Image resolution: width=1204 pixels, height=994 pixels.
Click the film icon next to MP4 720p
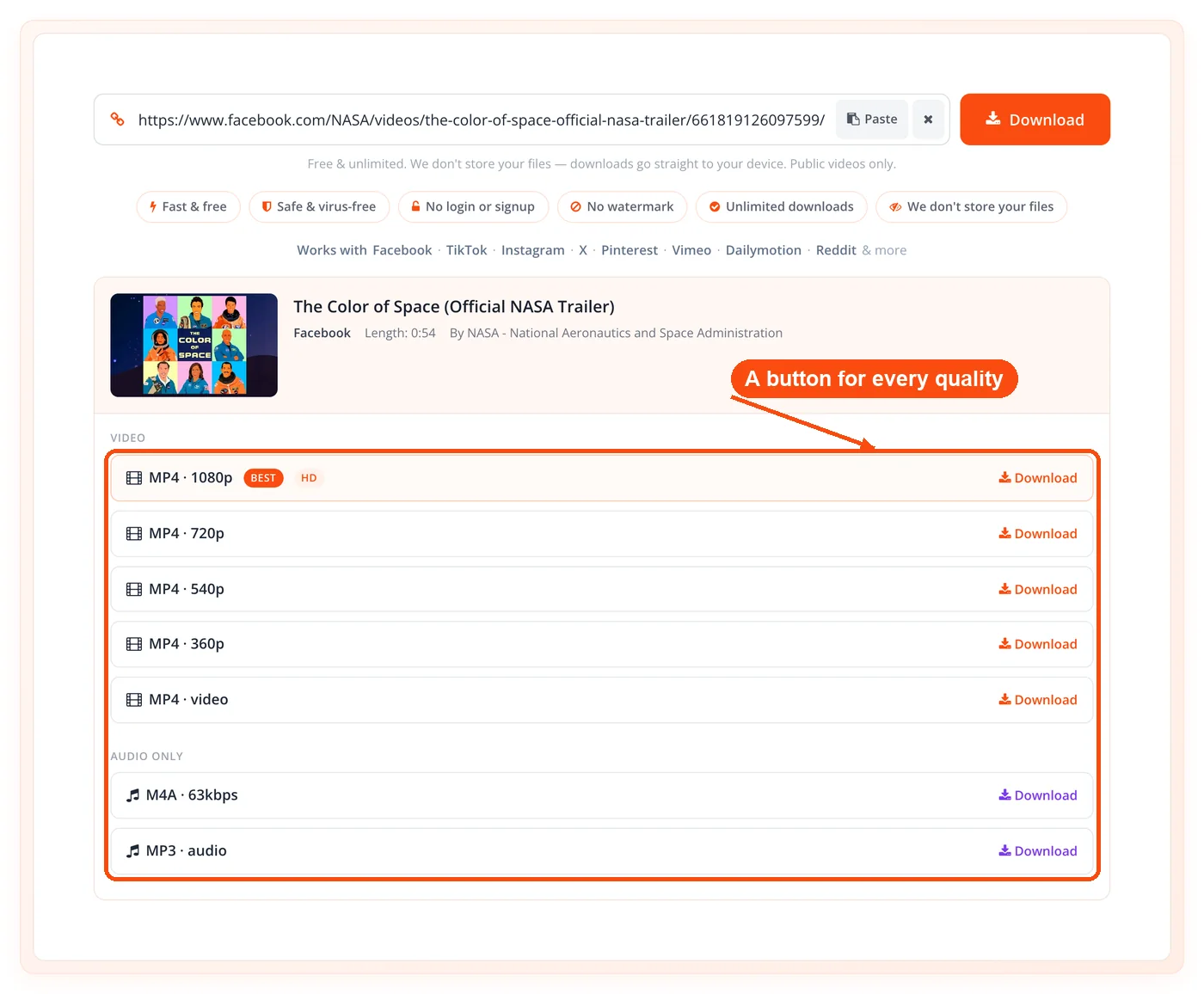(x=134, y=534)
